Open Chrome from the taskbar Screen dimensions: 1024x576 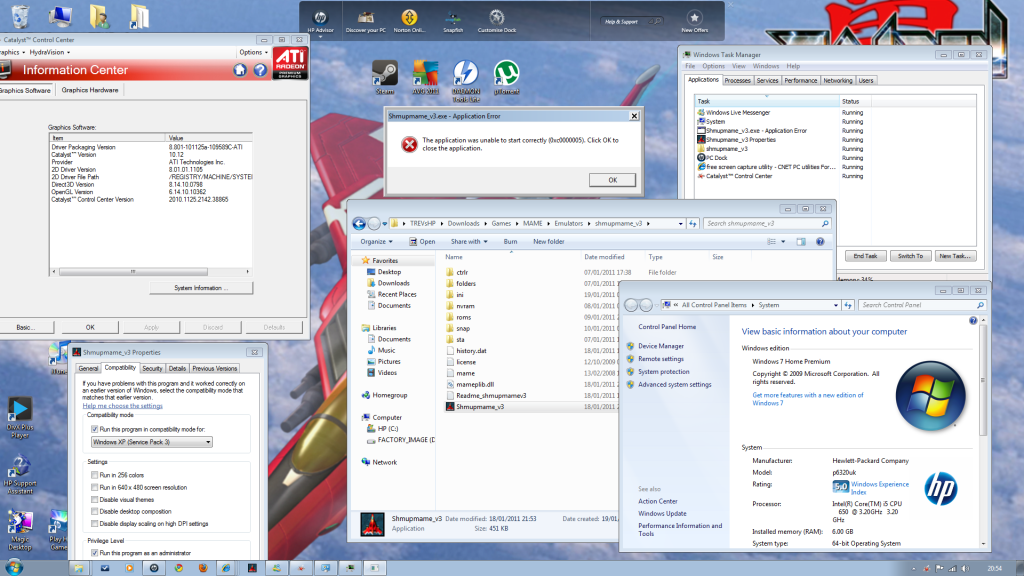pyautogui.click(x=178, y=568)
